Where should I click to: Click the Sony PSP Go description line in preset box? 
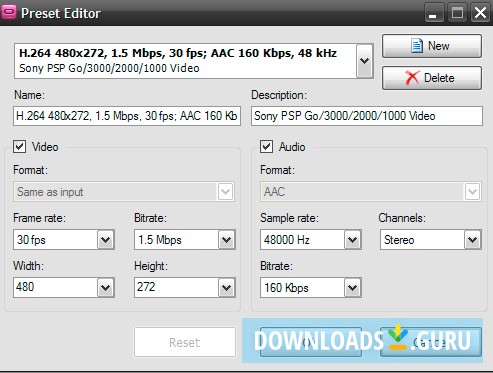click(x=109, y=68)
